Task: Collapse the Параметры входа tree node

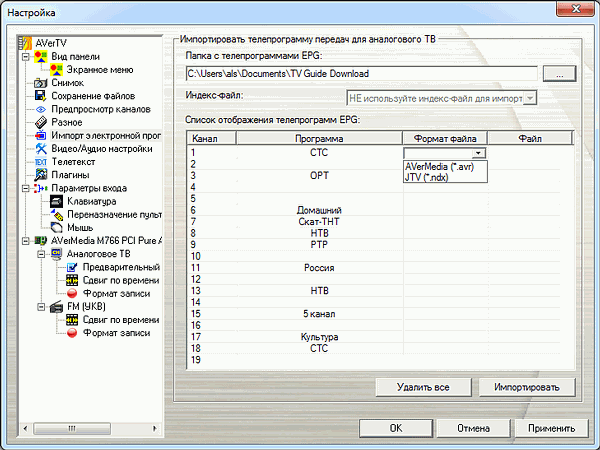Action: tap(25, 189)
